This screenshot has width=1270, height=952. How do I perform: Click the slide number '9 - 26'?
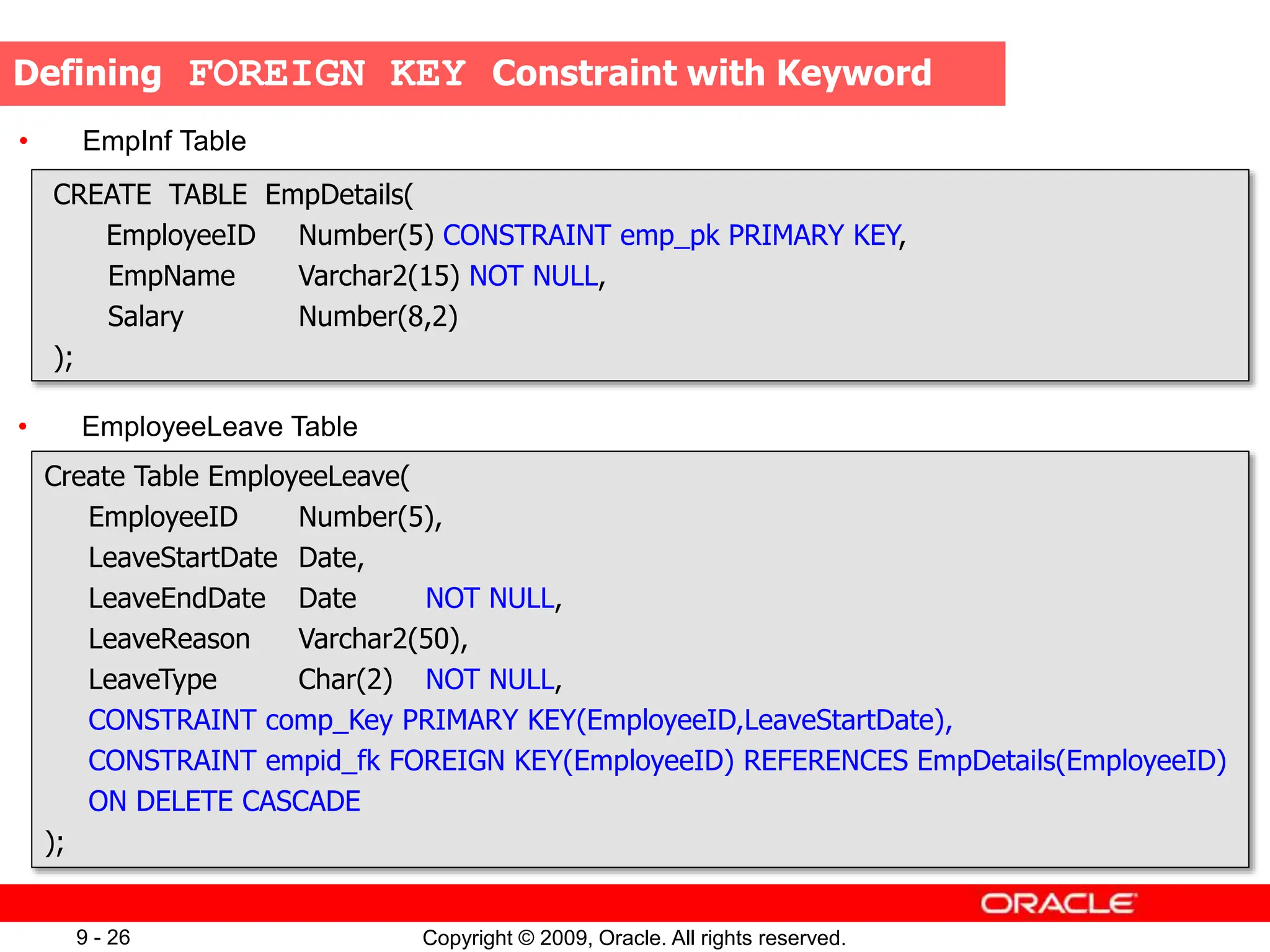point(103,938)
